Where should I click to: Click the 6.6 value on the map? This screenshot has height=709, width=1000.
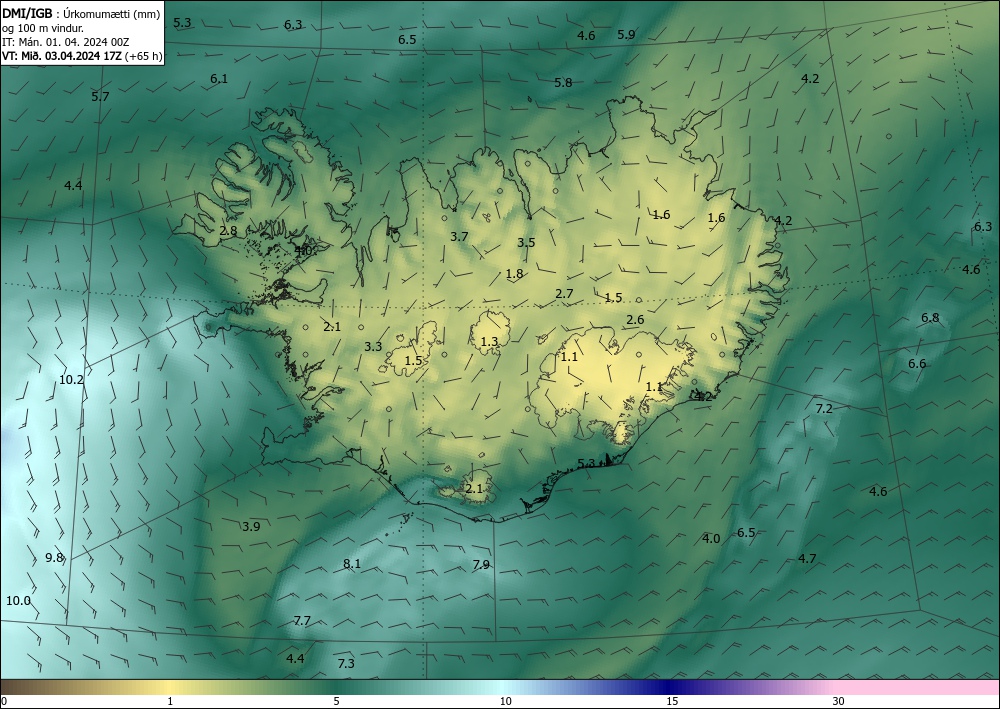point(917,363)
